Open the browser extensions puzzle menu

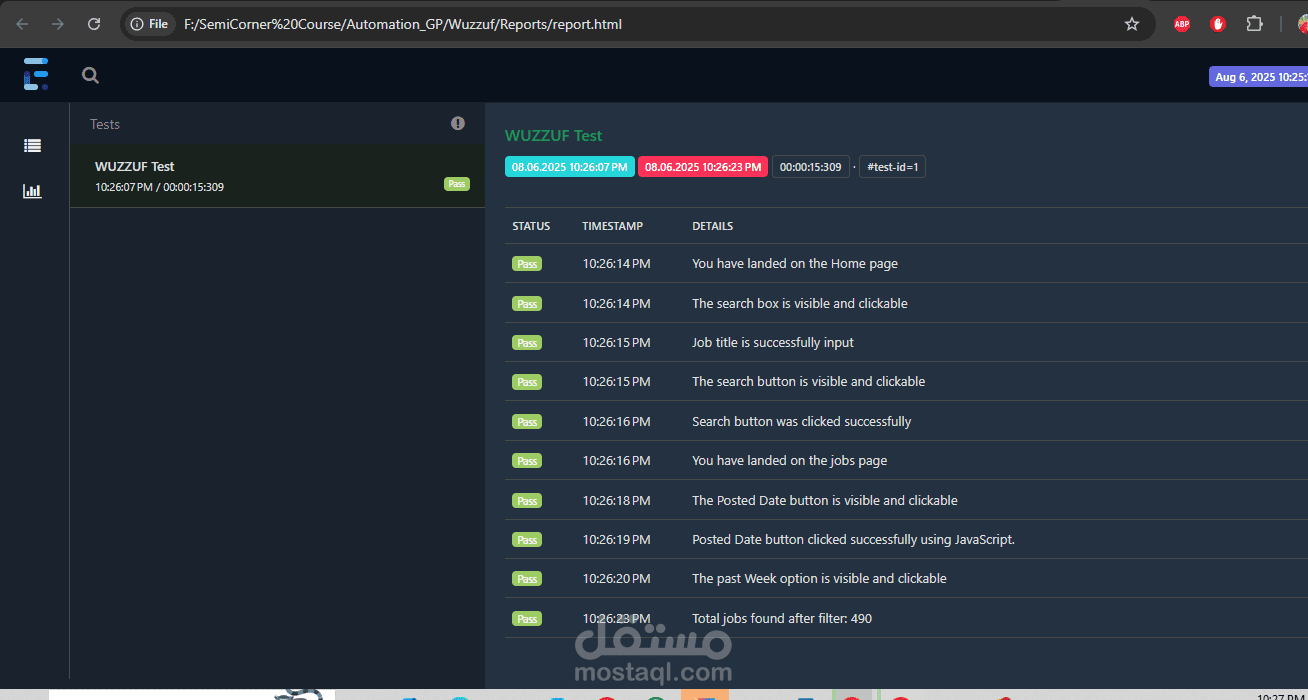click(1254, 24)
